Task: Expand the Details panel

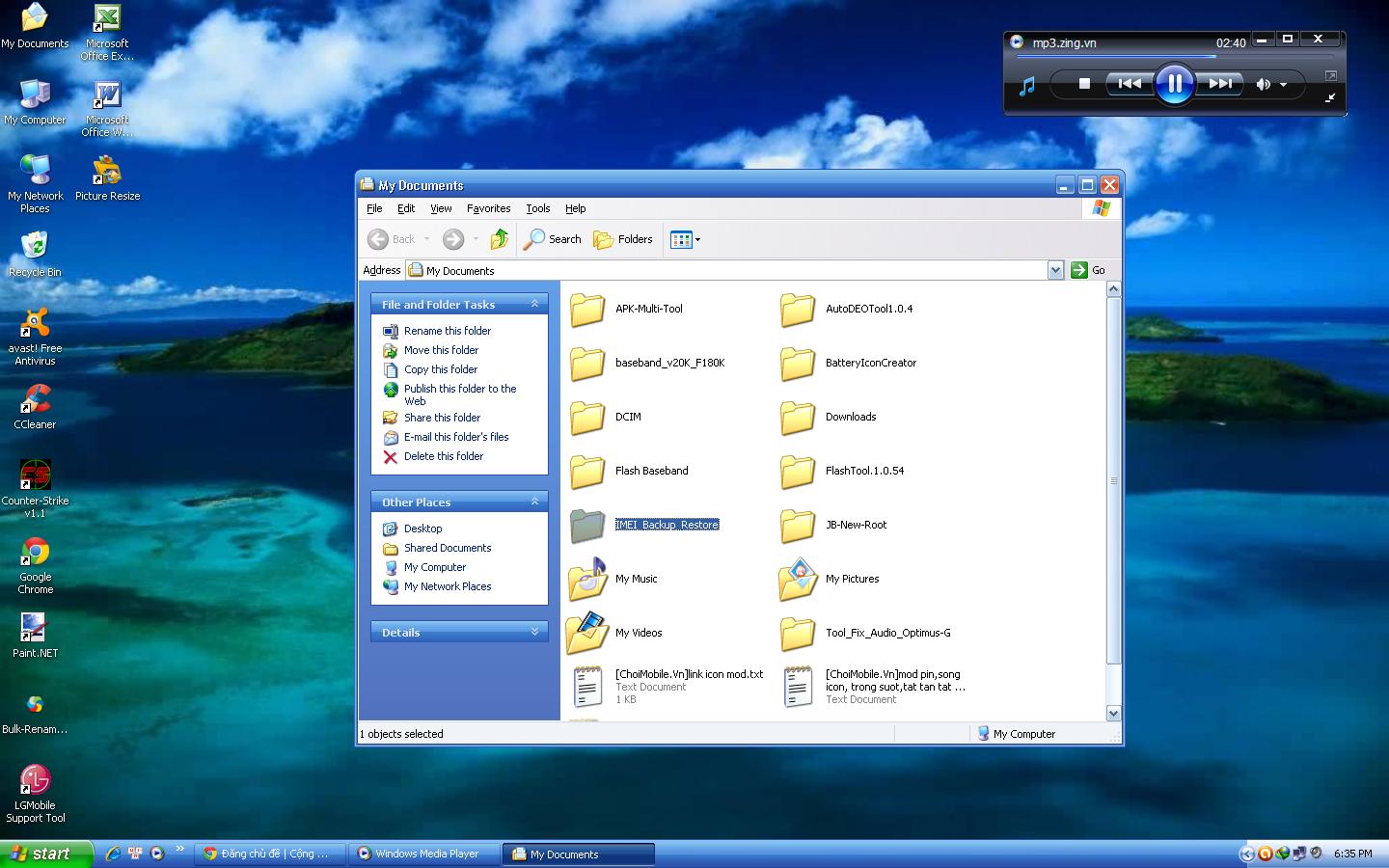Action: [x=534, y=632]
